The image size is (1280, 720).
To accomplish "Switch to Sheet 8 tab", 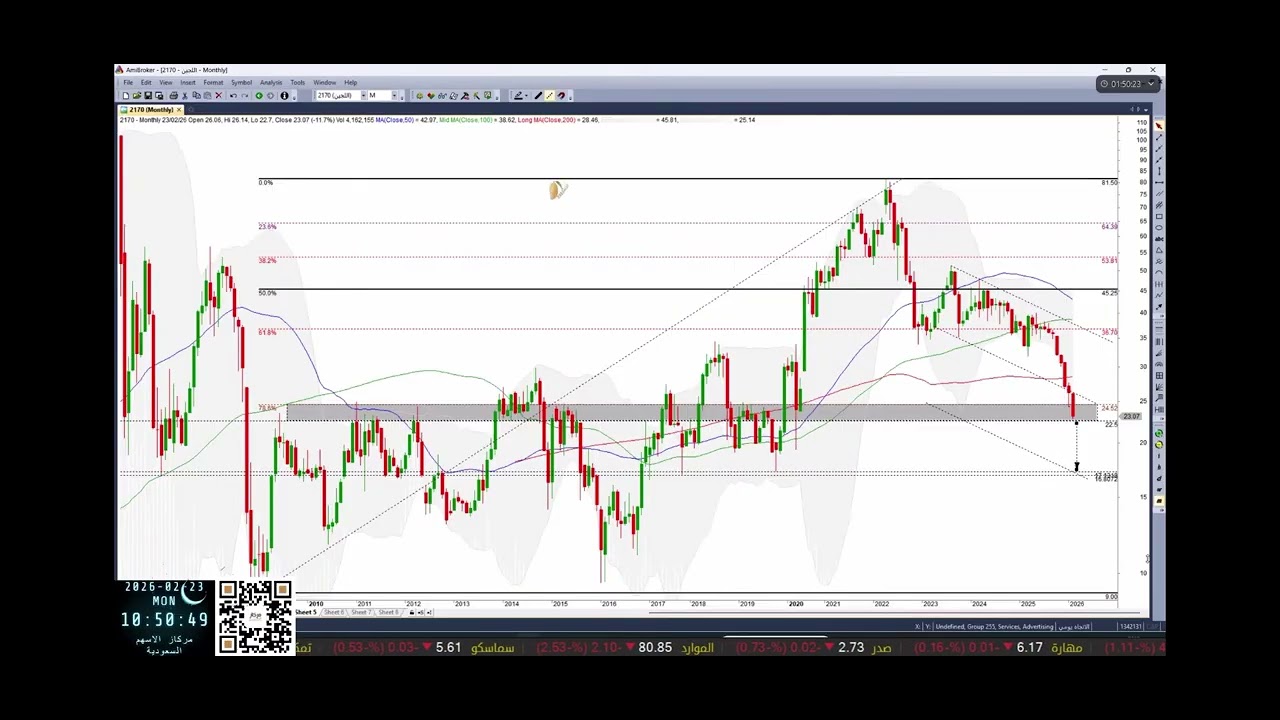I will pos(388,612).
